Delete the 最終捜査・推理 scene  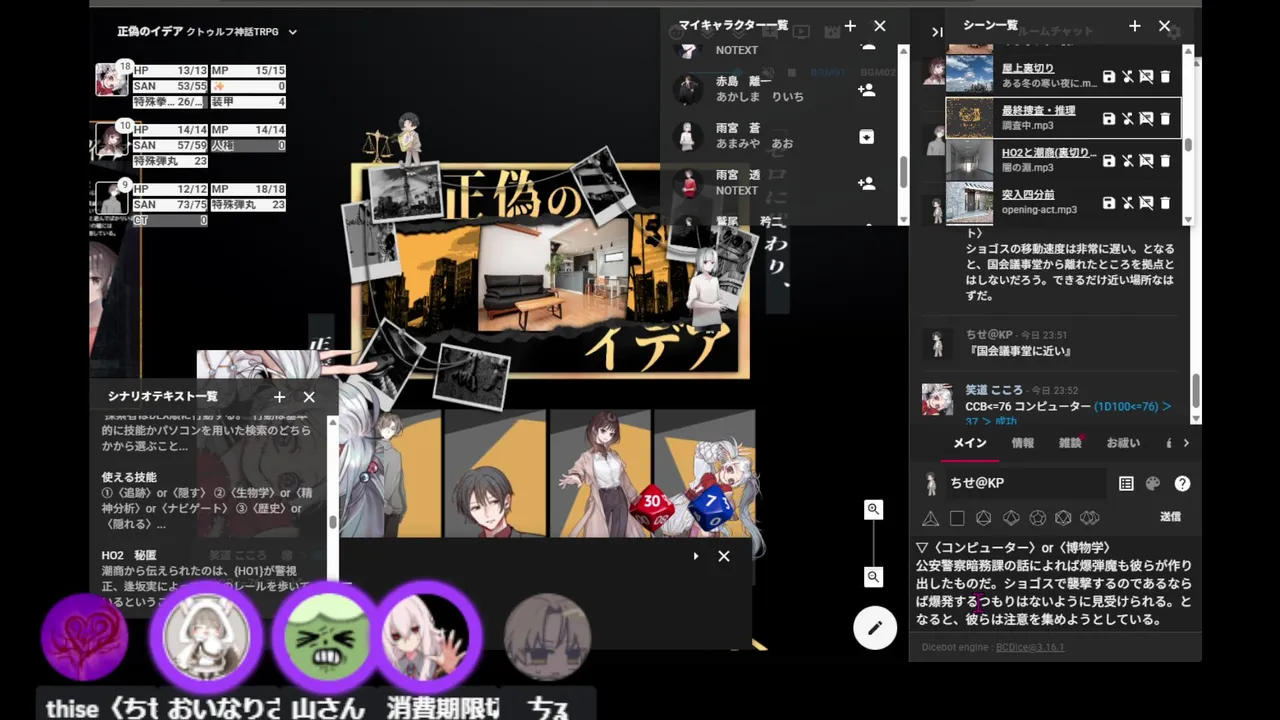(x=1165, y=119)
